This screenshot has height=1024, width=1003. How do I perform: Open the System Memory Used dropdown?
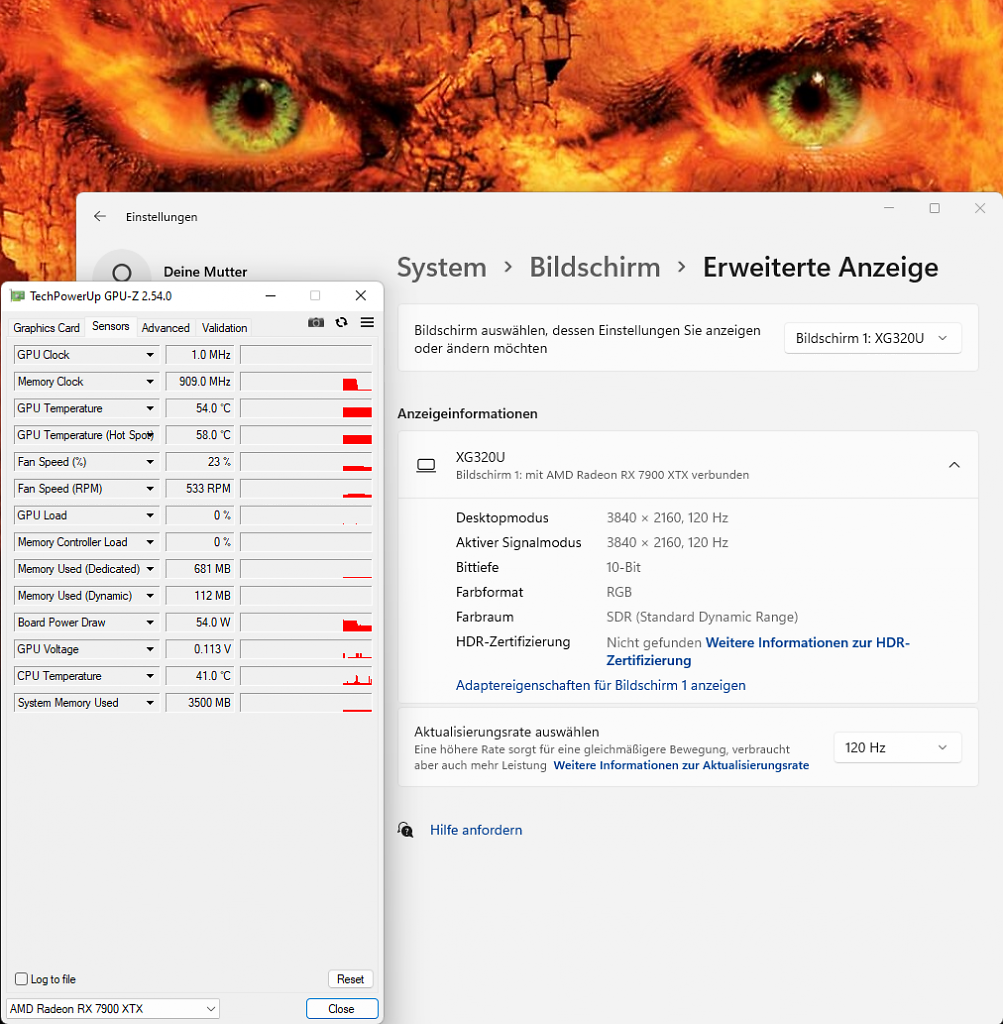[150, 703]
